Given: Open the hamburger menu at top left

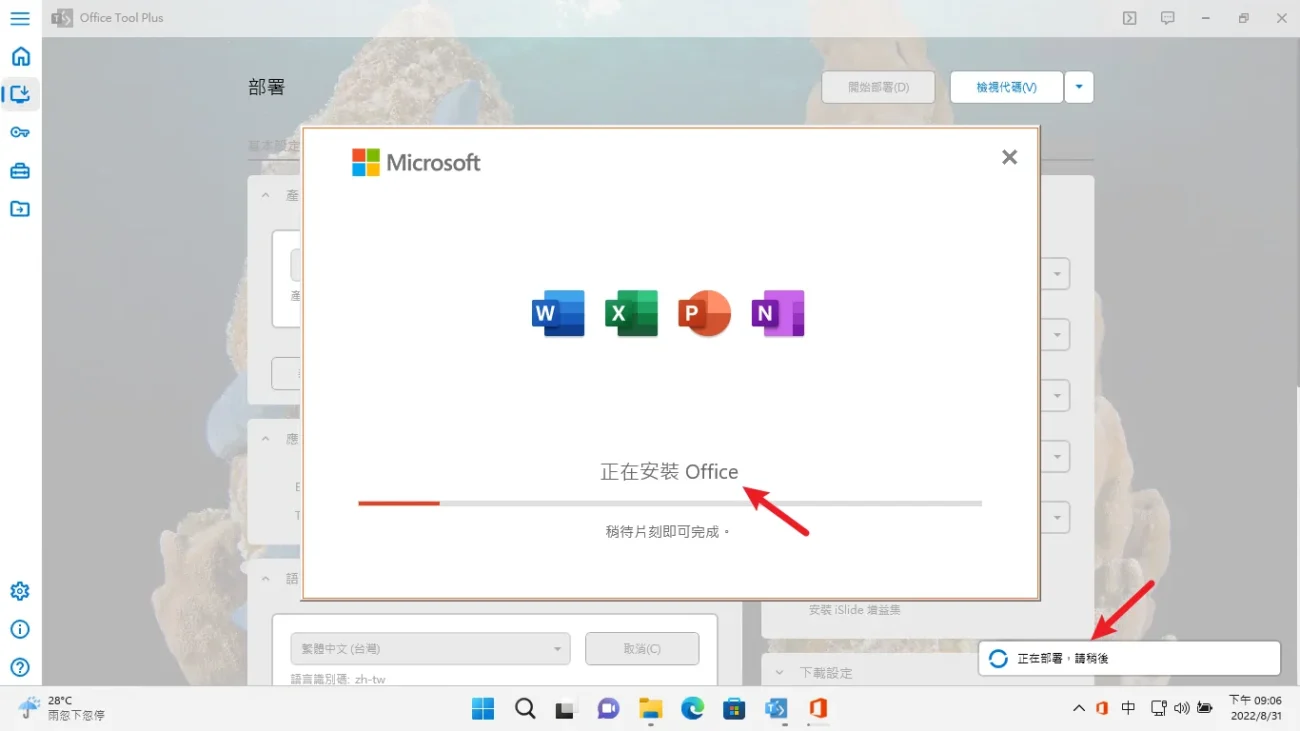Looking at the screenshot, I should point(20,17).
